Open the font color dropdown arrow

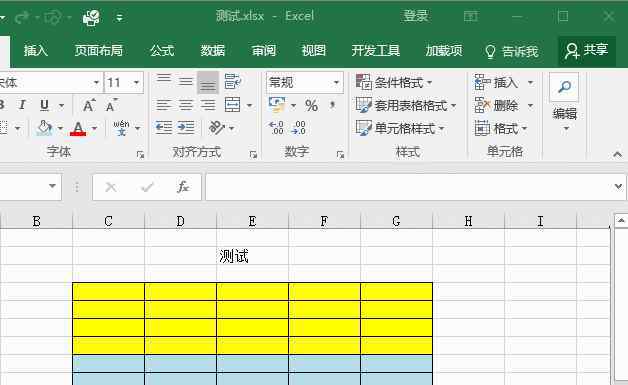95,128
